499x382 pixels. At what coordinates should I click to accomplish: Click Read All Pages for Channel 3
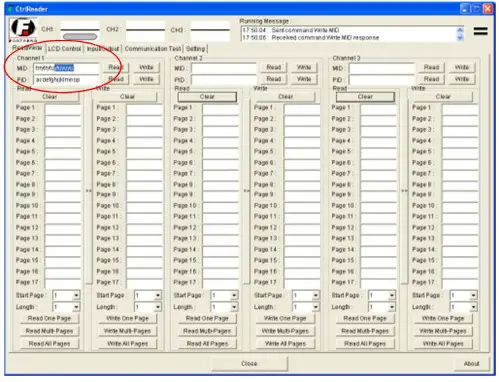pyautogui.click(x=365, y=343)
